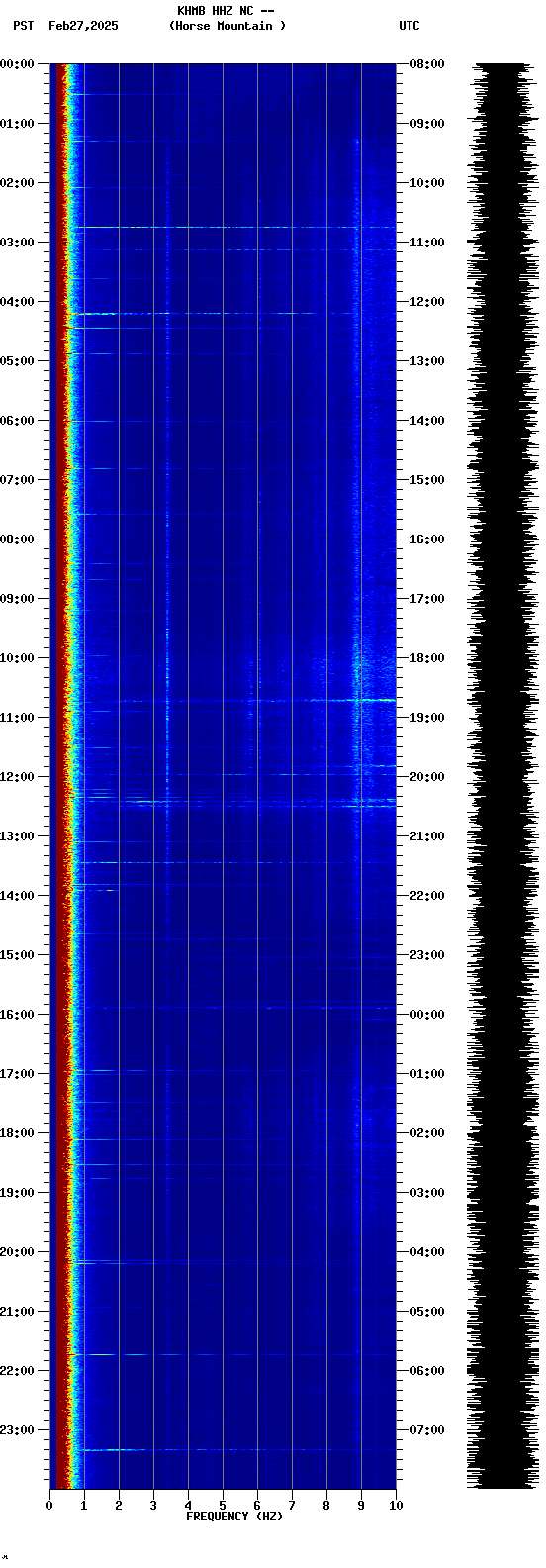The image size is (546, 1568).
Task: Select the 'Feb27,2025' date label
Action: (x=83, y=26)
